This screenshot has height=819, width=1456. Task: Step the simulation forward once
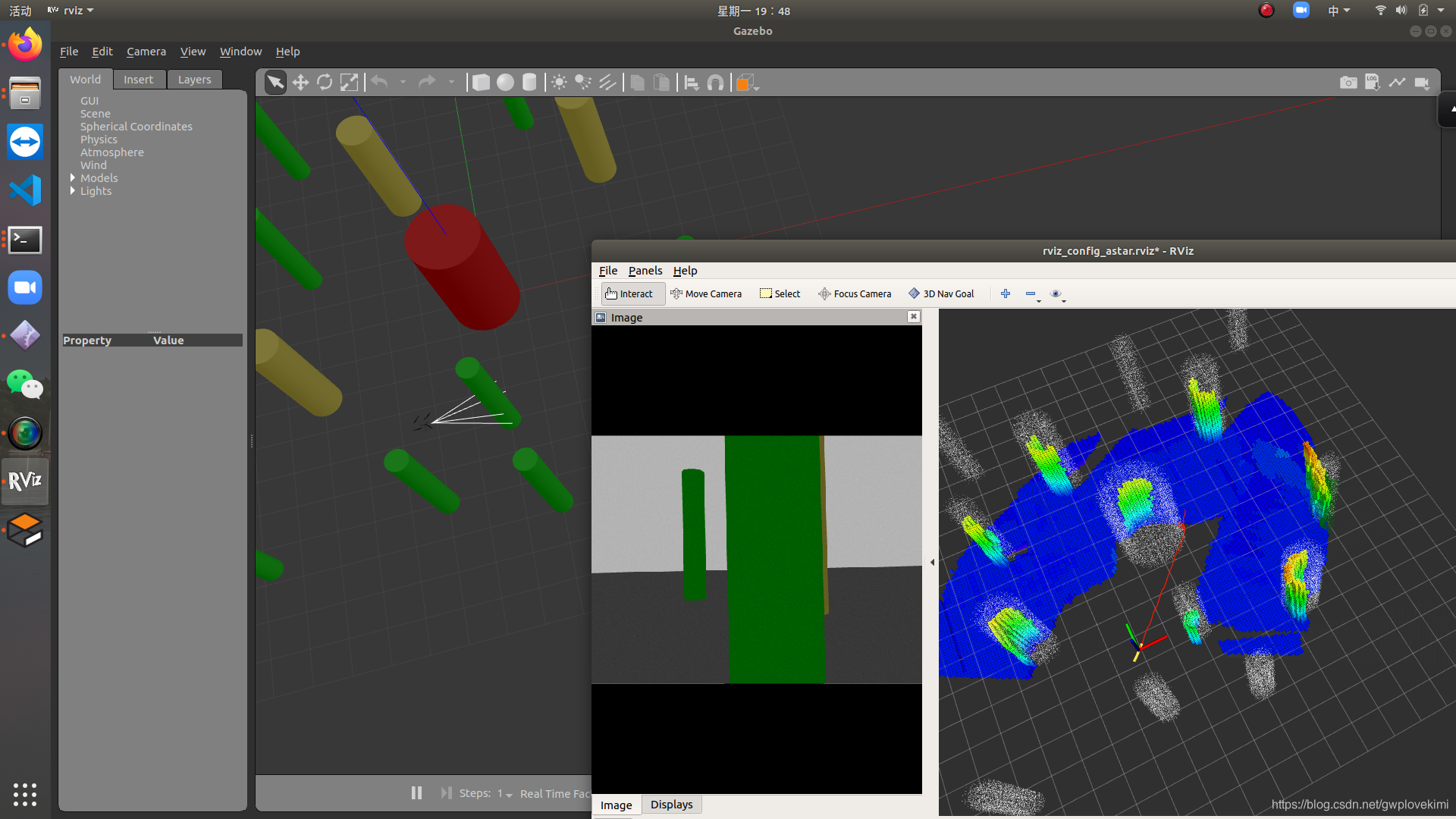click(446, 792)
